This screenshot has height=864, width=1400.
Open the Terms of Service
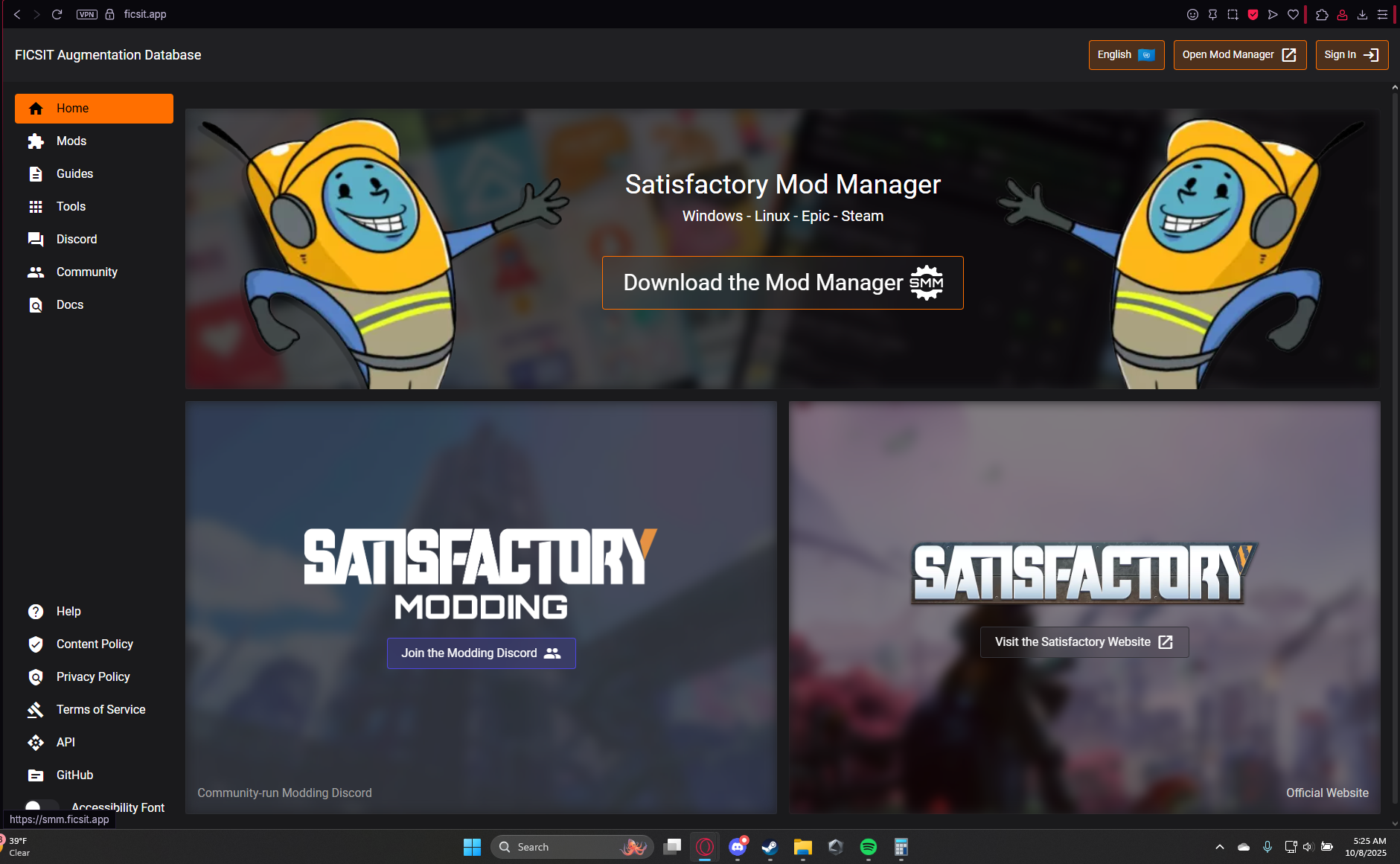(x=94, y=710)
